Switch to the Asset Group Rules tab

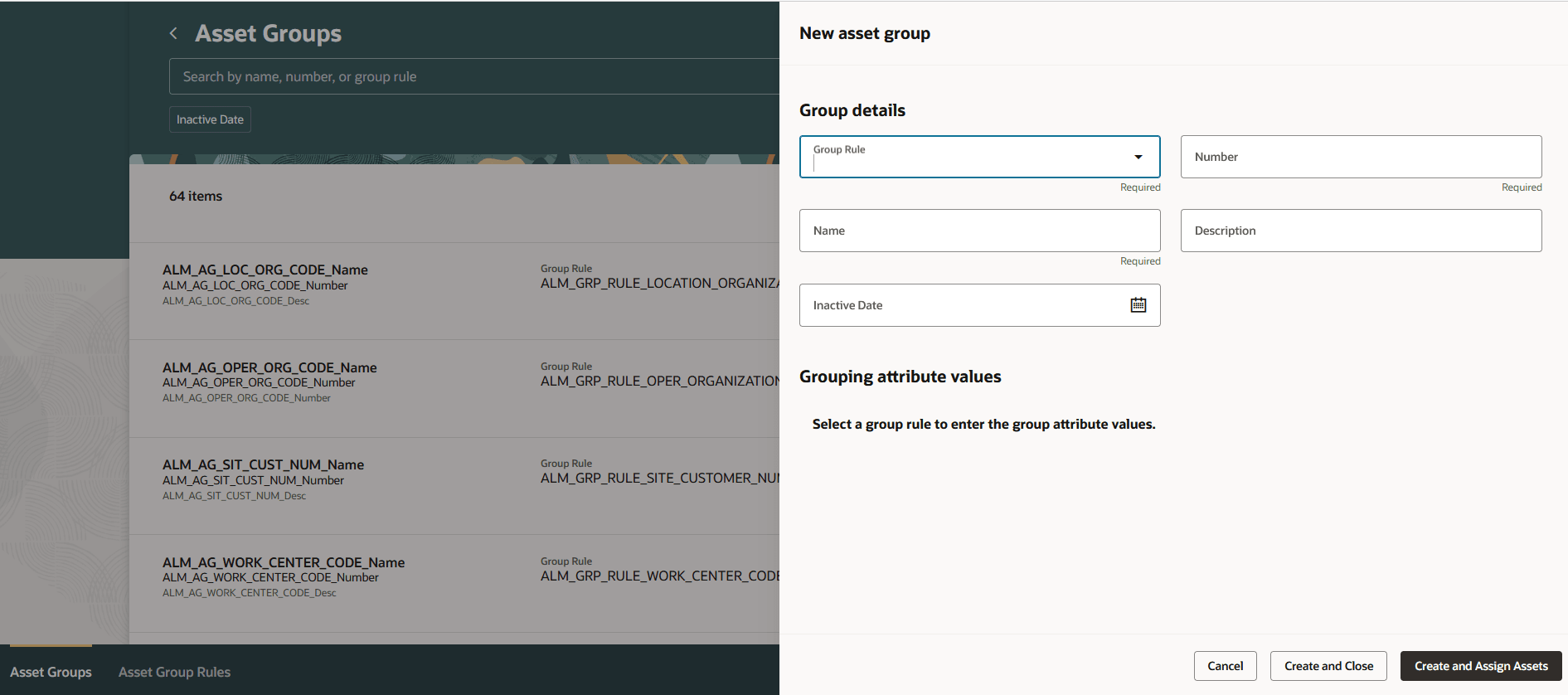[x=174, y=672]
